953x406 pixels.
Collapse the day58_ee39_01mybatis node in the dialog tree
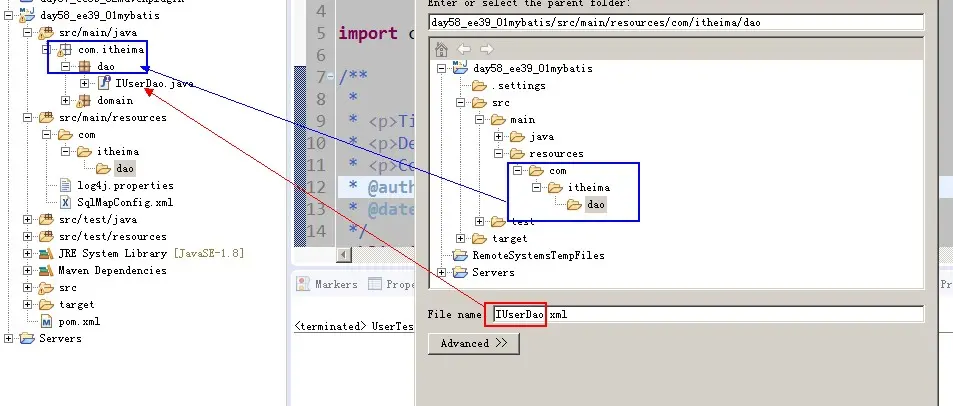tap(442, 69)
